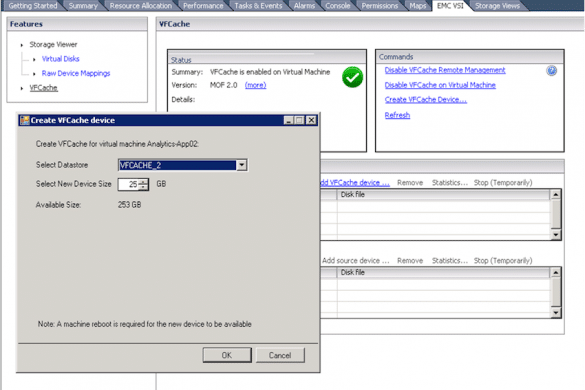Open the Select Datastore dropdown arrow
This screenshot has height=390, width=585.
pos(242,165)
